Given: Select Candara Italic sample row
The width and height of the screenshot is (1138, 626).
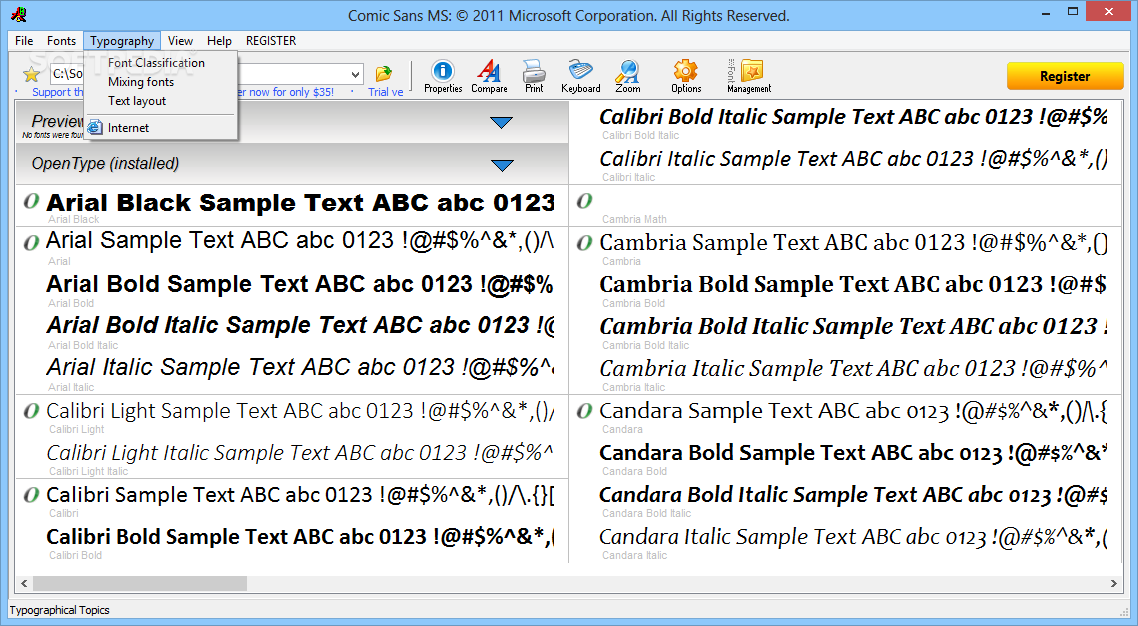Looking at the screenshot, I should 853,537.
